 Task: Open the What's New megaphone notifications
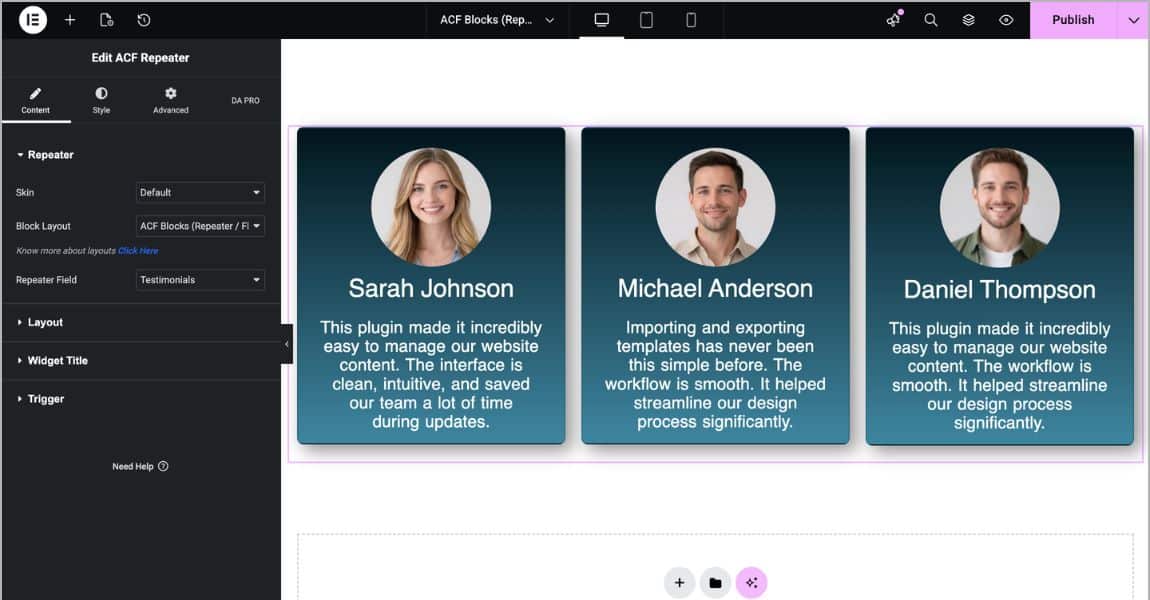click(x=893, y=20)
